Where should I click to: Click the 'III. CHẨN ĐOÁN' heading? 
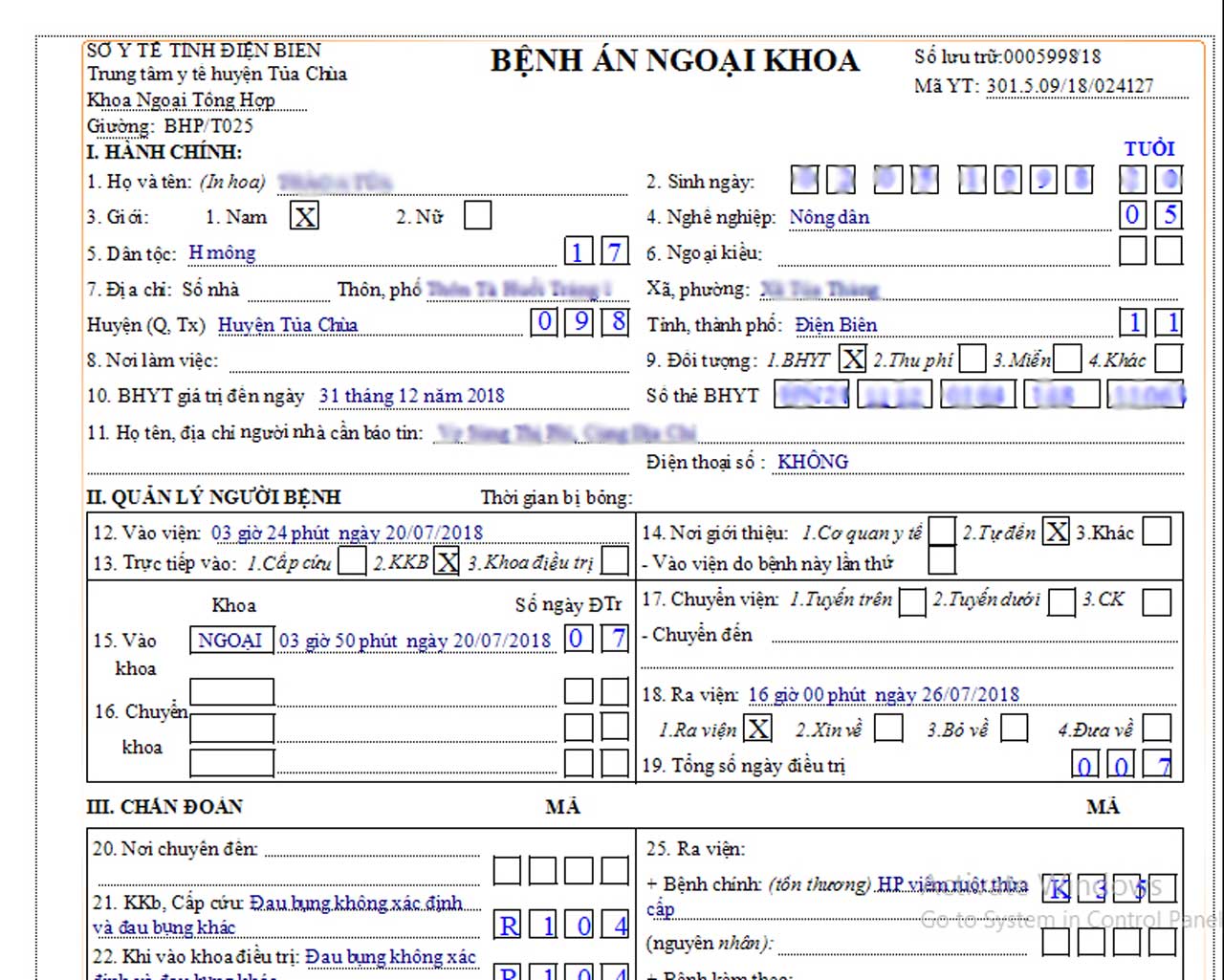(x=164, y=806)
